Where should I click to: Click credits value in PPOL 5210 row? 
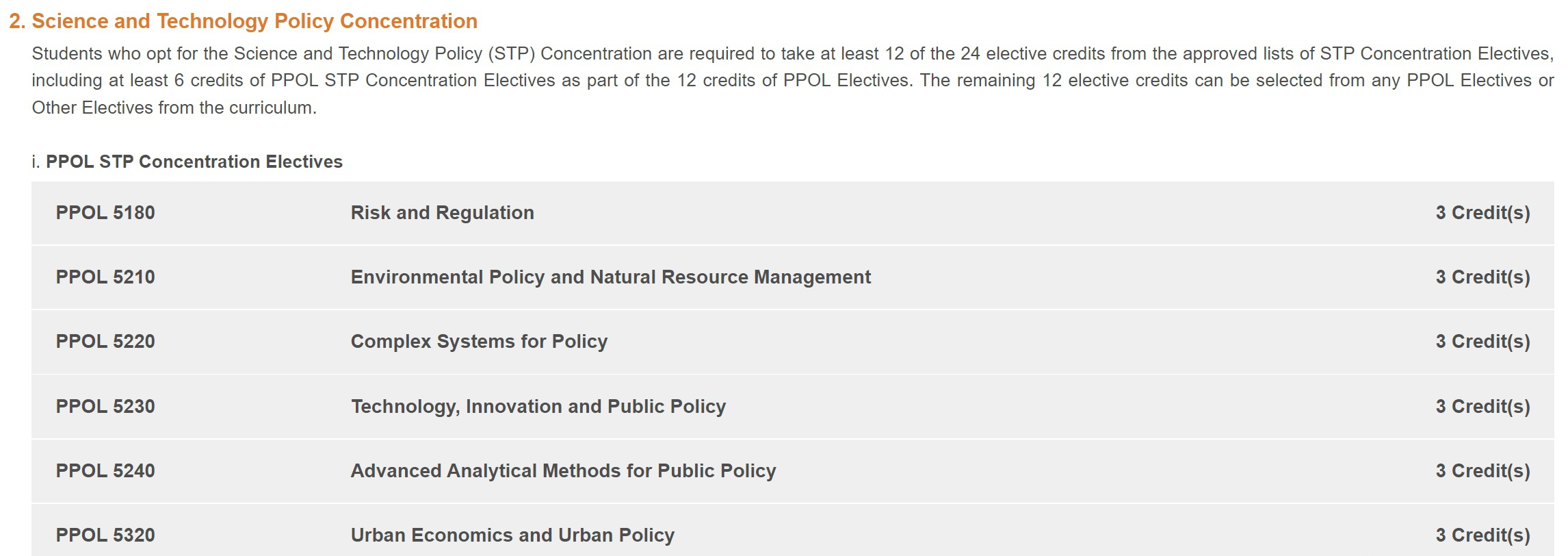1482,277
